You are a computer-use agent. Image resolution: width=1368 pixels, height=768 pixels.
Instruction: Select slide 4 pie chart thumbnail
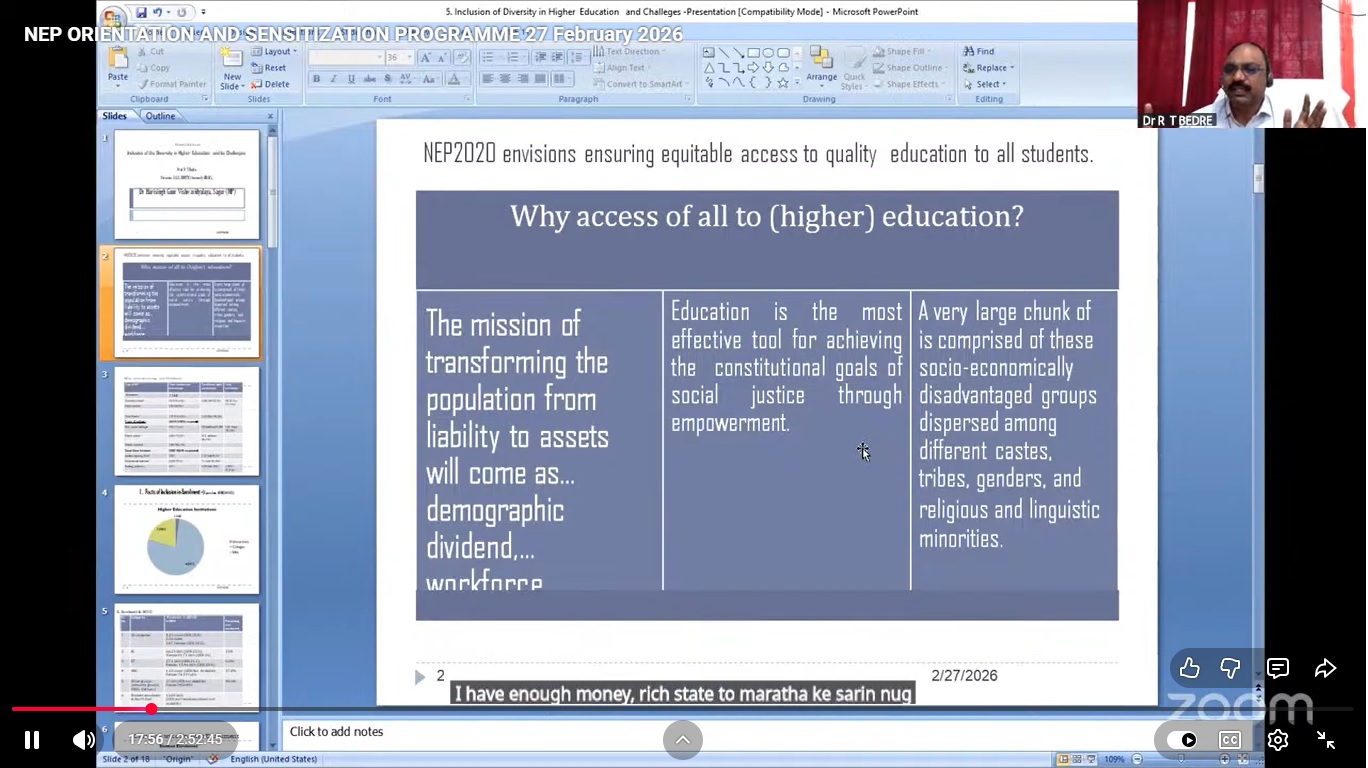pyautogui.click(x=186, y=539)
